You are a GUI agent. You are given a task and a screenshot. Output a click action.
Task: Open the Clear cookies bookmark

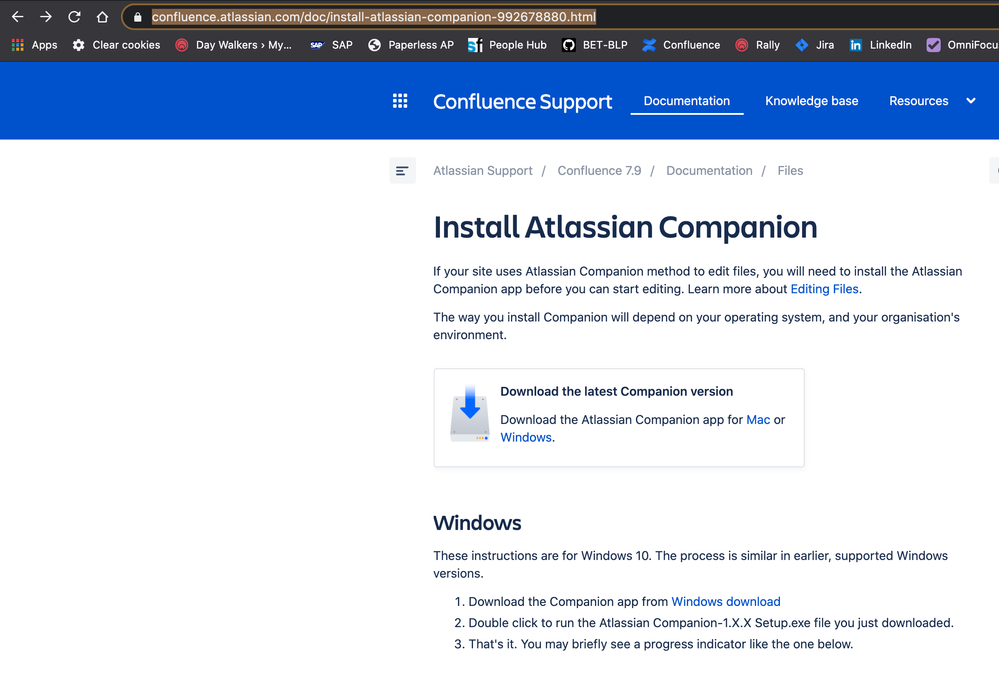[x=116, y=45]
